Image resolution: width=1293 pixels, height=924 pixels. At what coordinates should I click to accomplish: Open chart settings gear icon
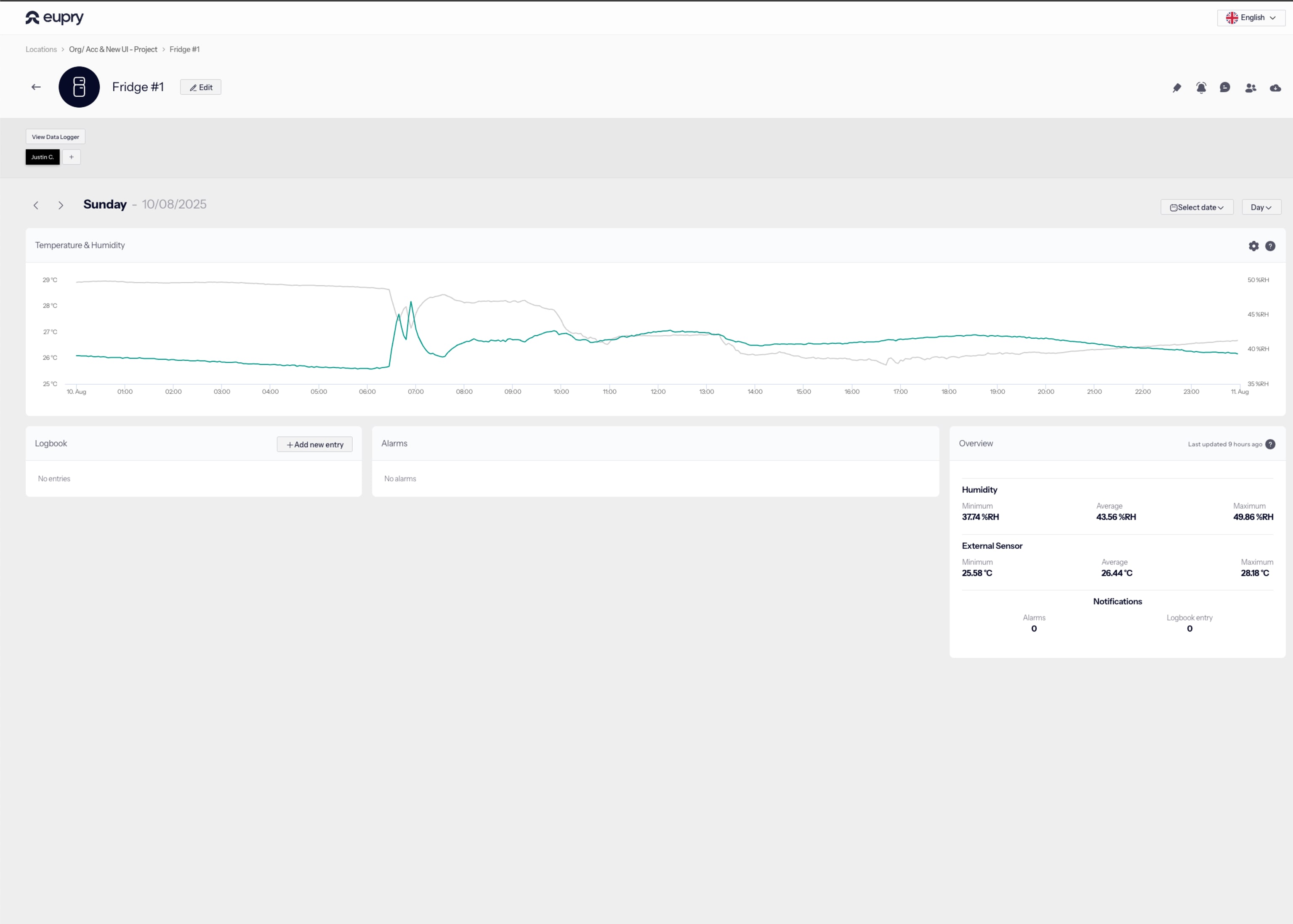pos(1254,246)
